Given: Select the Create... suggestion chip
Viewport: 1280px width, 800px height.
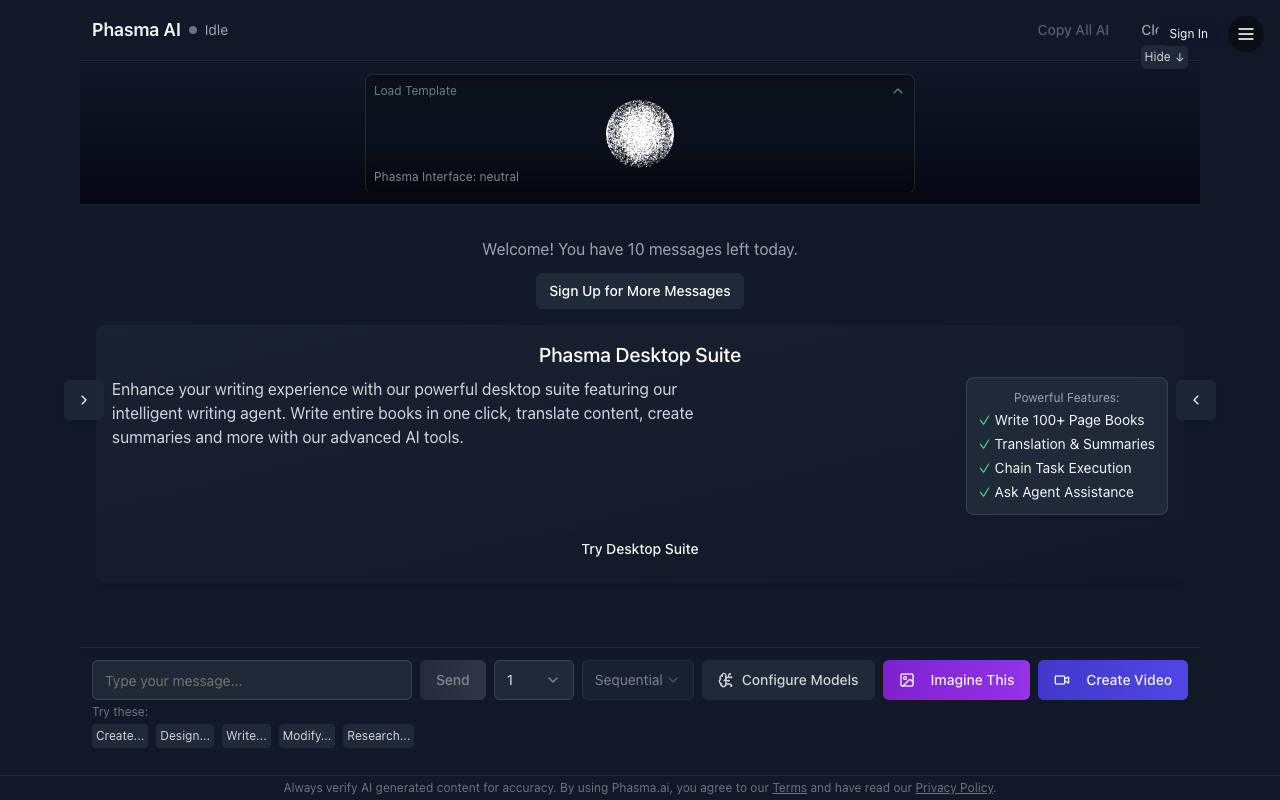Looking at the screenshot, I should (x=119, y=736).
